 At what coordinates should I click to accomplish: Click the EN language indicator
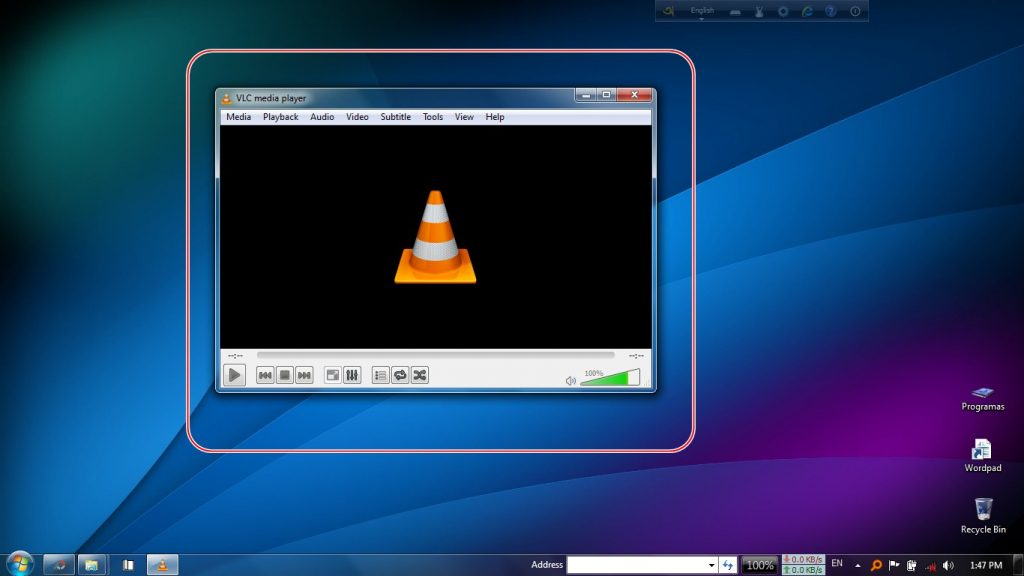[837, 564]
